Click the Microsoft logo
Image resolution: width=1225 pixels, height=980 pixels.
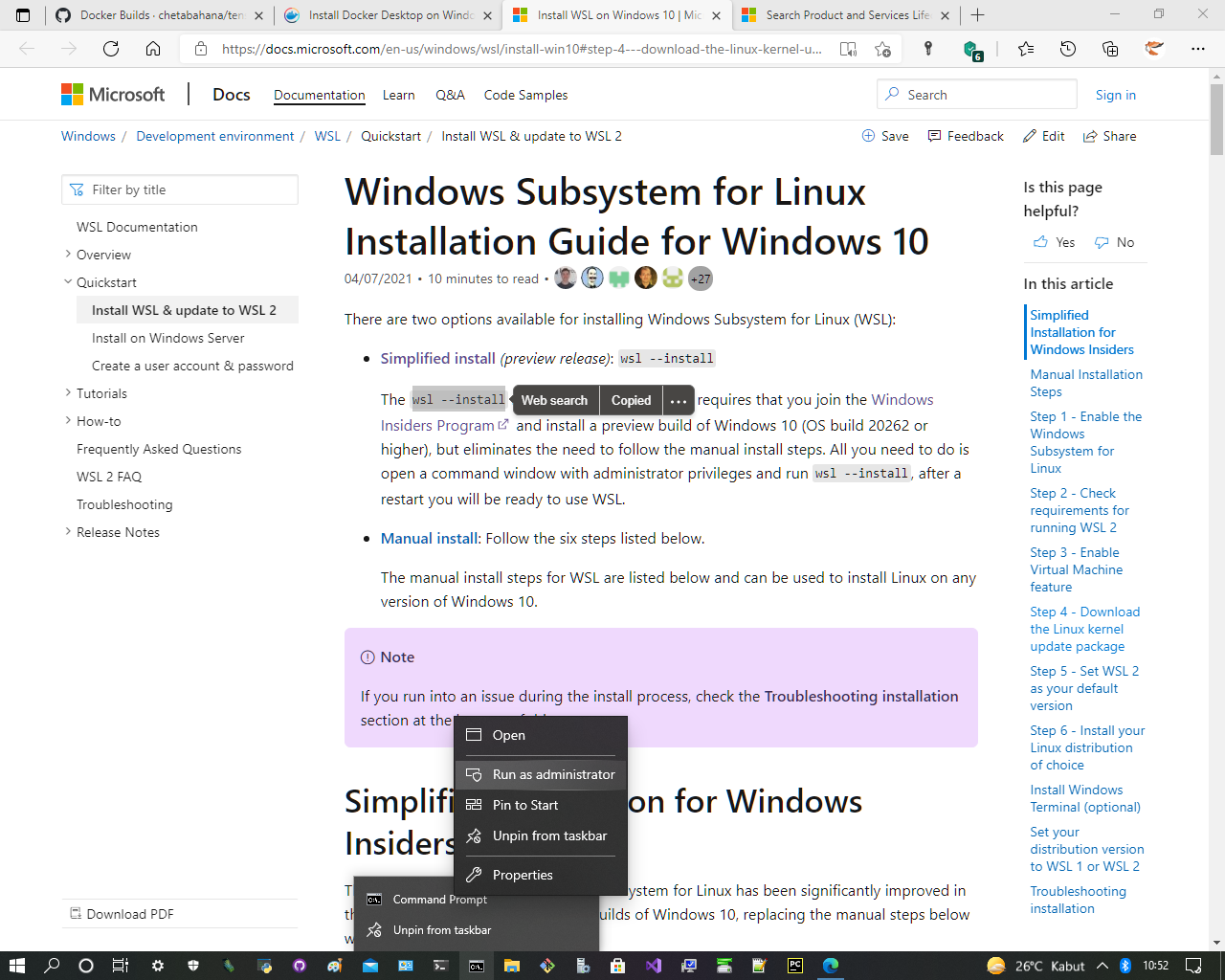pyautogui.click(x=113, y=94)
